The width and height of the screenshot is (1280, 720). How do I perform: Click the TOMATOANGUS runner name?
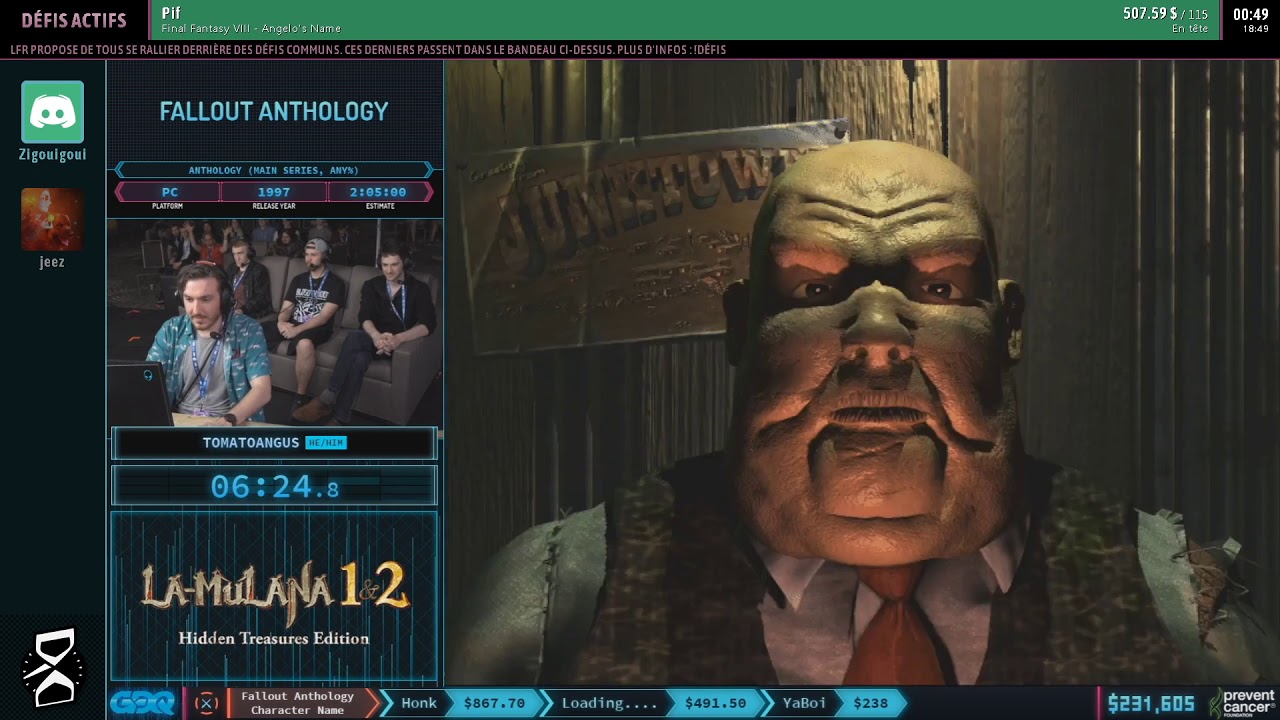251,442
